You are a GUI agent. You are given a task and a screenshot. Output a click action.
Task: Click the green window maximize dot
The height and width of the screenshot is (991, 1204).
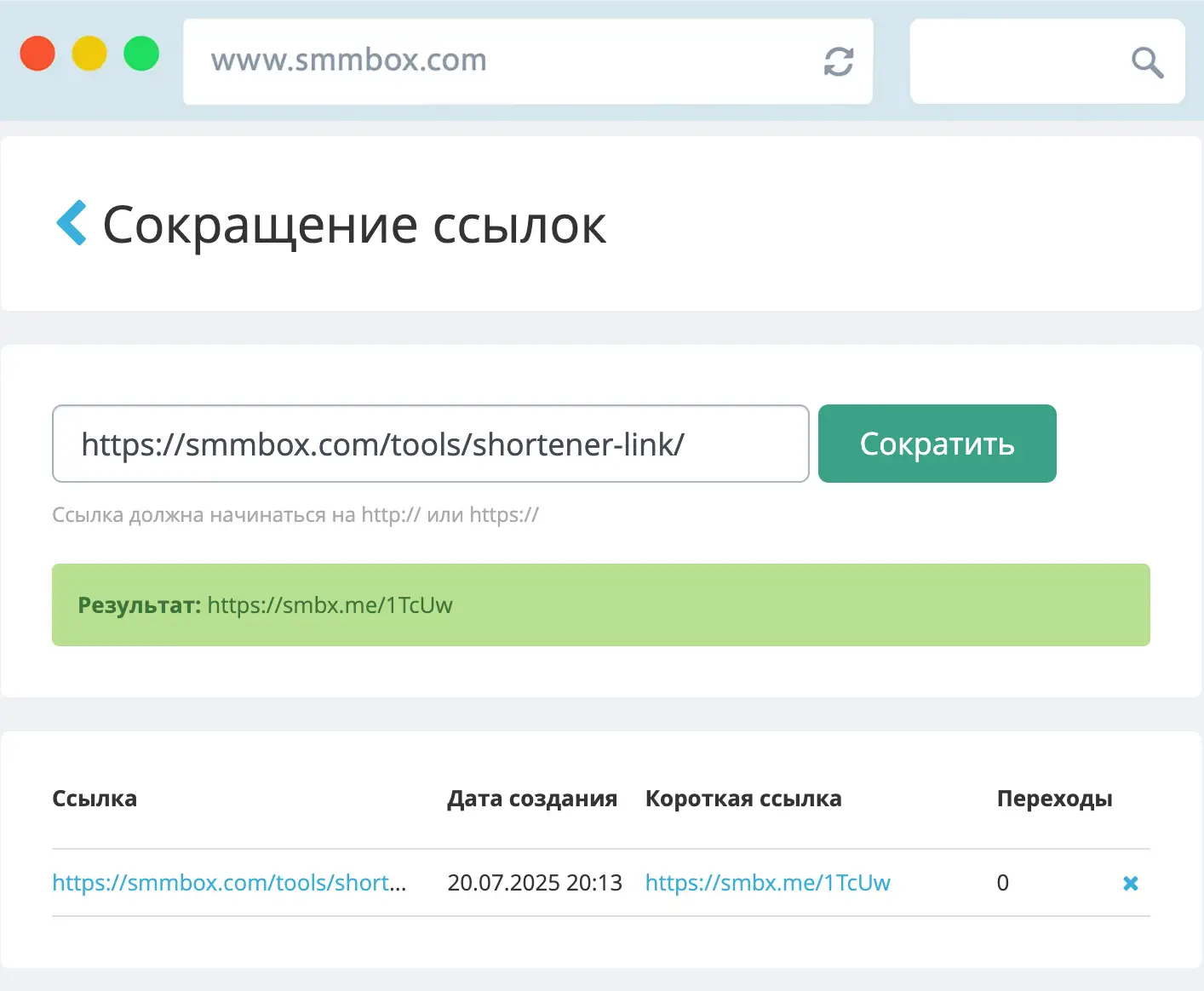point(141,54)
